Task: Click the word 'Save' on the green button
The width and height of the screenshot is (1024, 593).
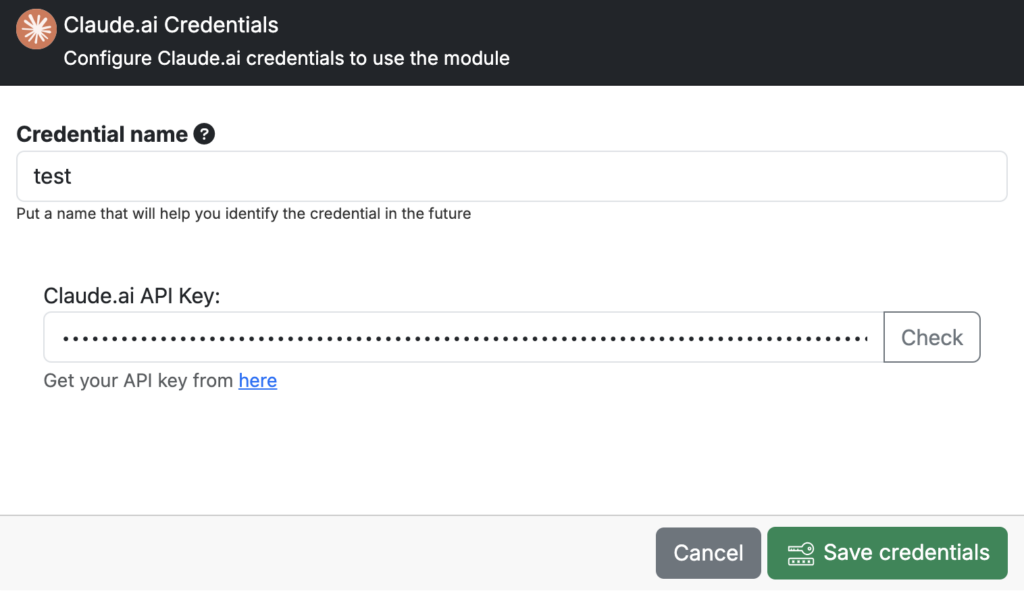Action: (848, 553)
